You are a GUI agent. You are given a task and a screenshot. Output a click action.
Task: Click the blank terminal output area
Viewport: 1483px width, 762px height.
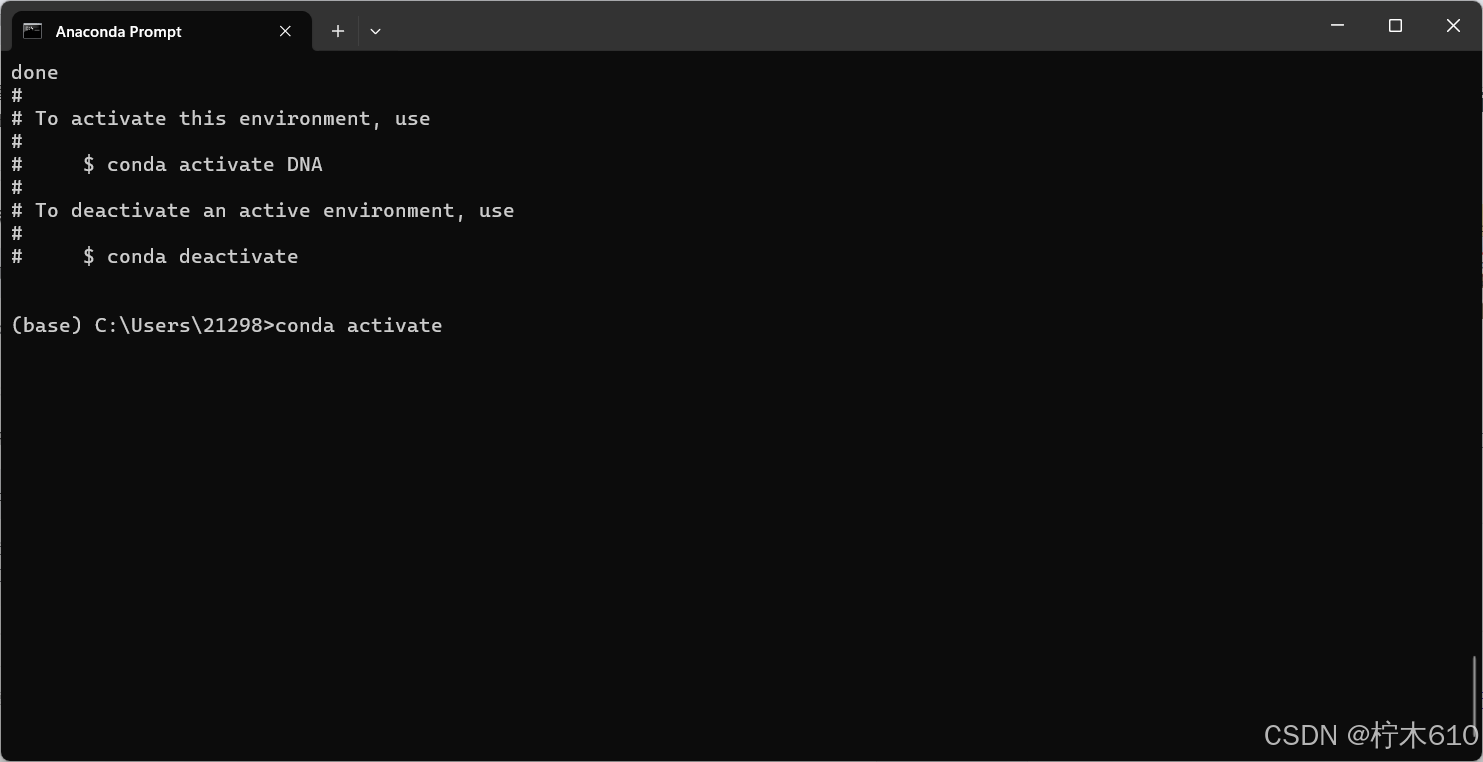click(700, 500)
